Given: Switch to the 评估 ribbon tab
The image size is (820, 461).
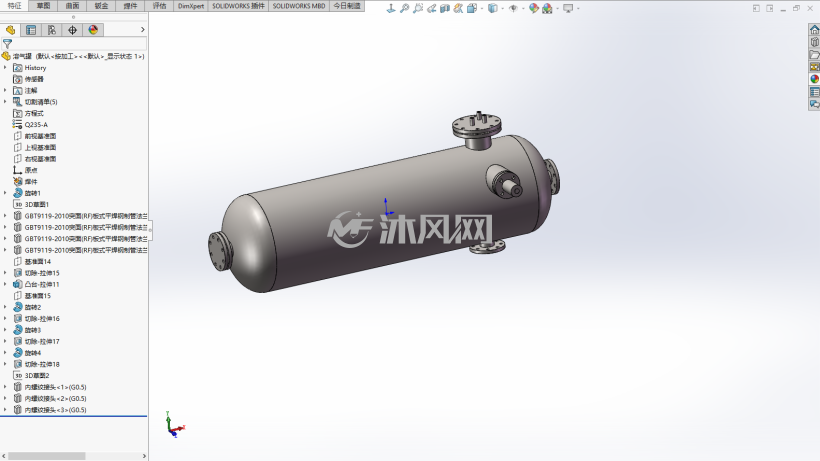Looking at the screenshot, I should pos(159,6).
